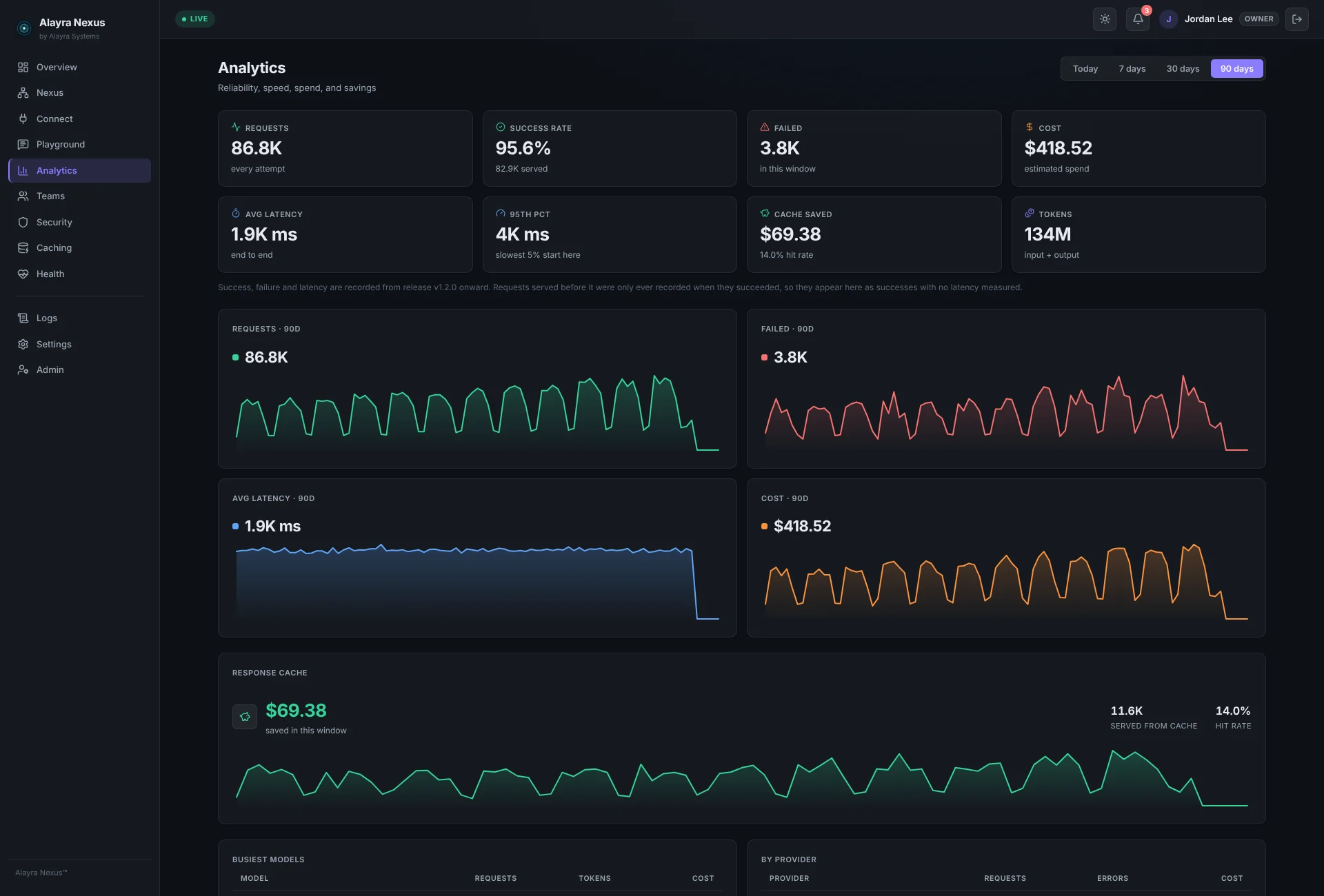Click the Nexus network icon in sidebar
This screenshot has height=896, width=1324.
pyautogui.click(x=23, y=93)
